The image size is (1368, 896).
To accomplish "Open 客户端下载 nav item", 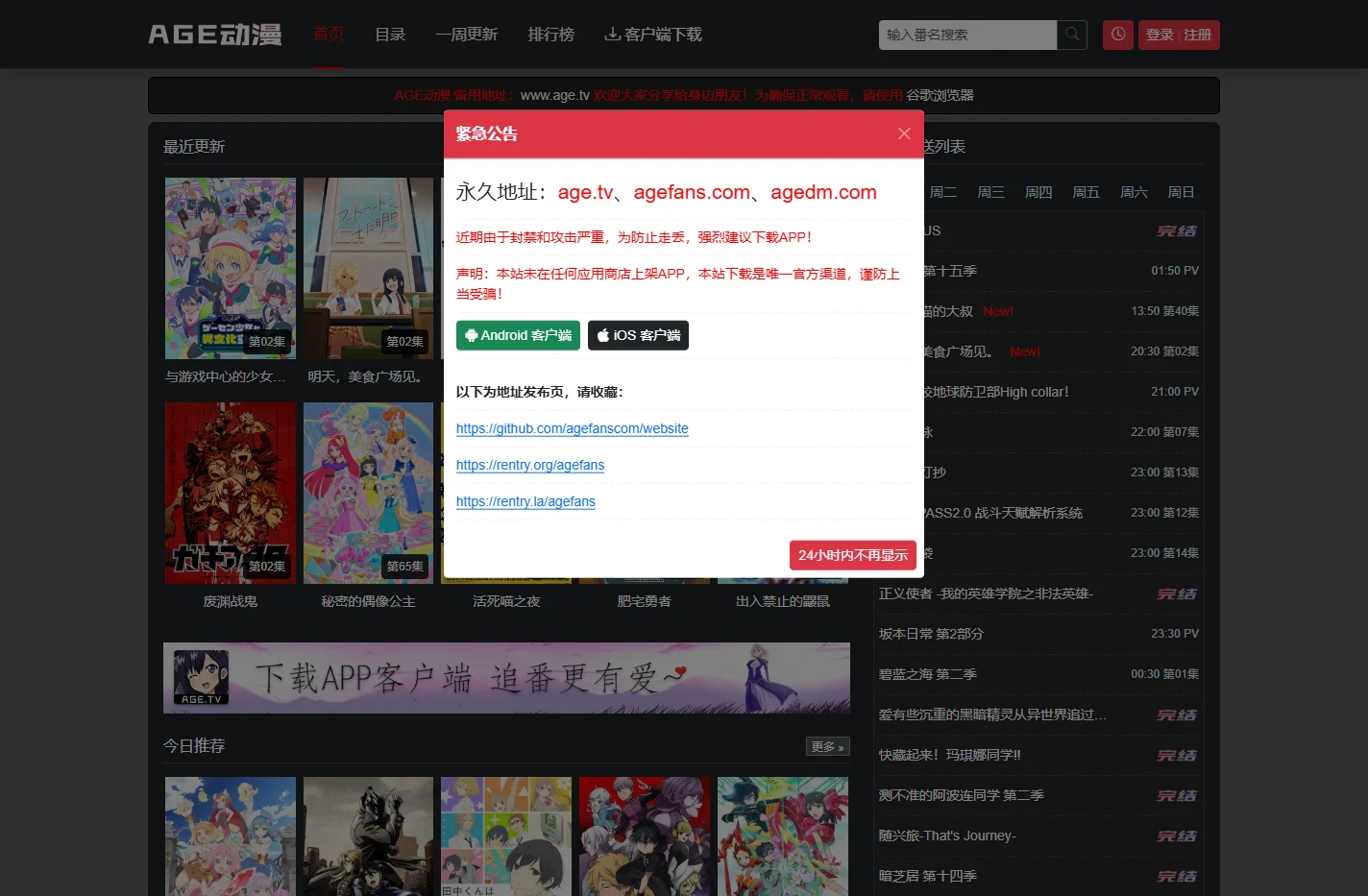I will pyautogui.click(x=653, y=35).
